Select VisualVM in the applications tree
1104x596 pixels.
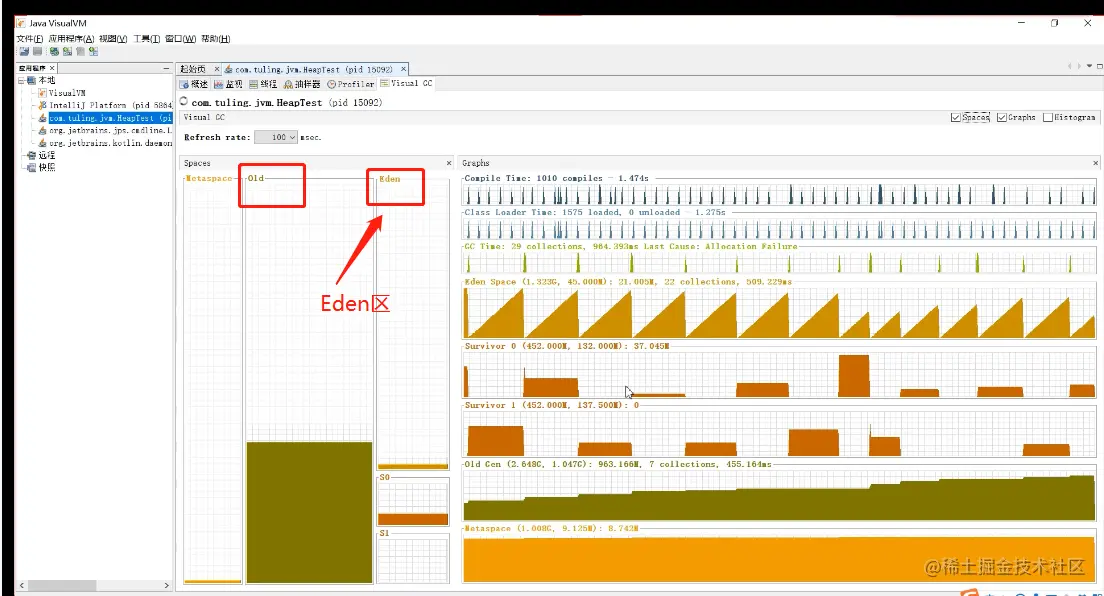click(x=67, y=93)
